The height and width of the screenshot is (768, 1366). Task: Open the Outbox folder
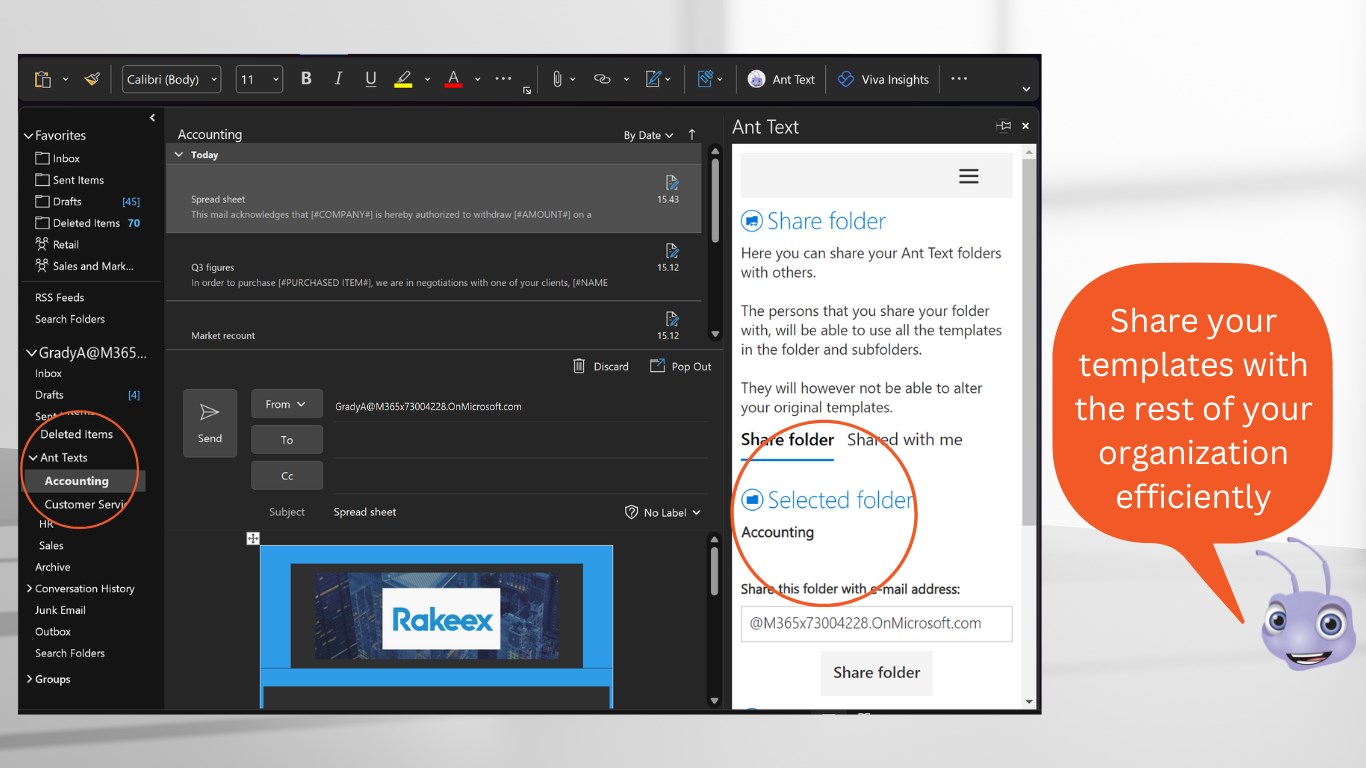[53, 632]
